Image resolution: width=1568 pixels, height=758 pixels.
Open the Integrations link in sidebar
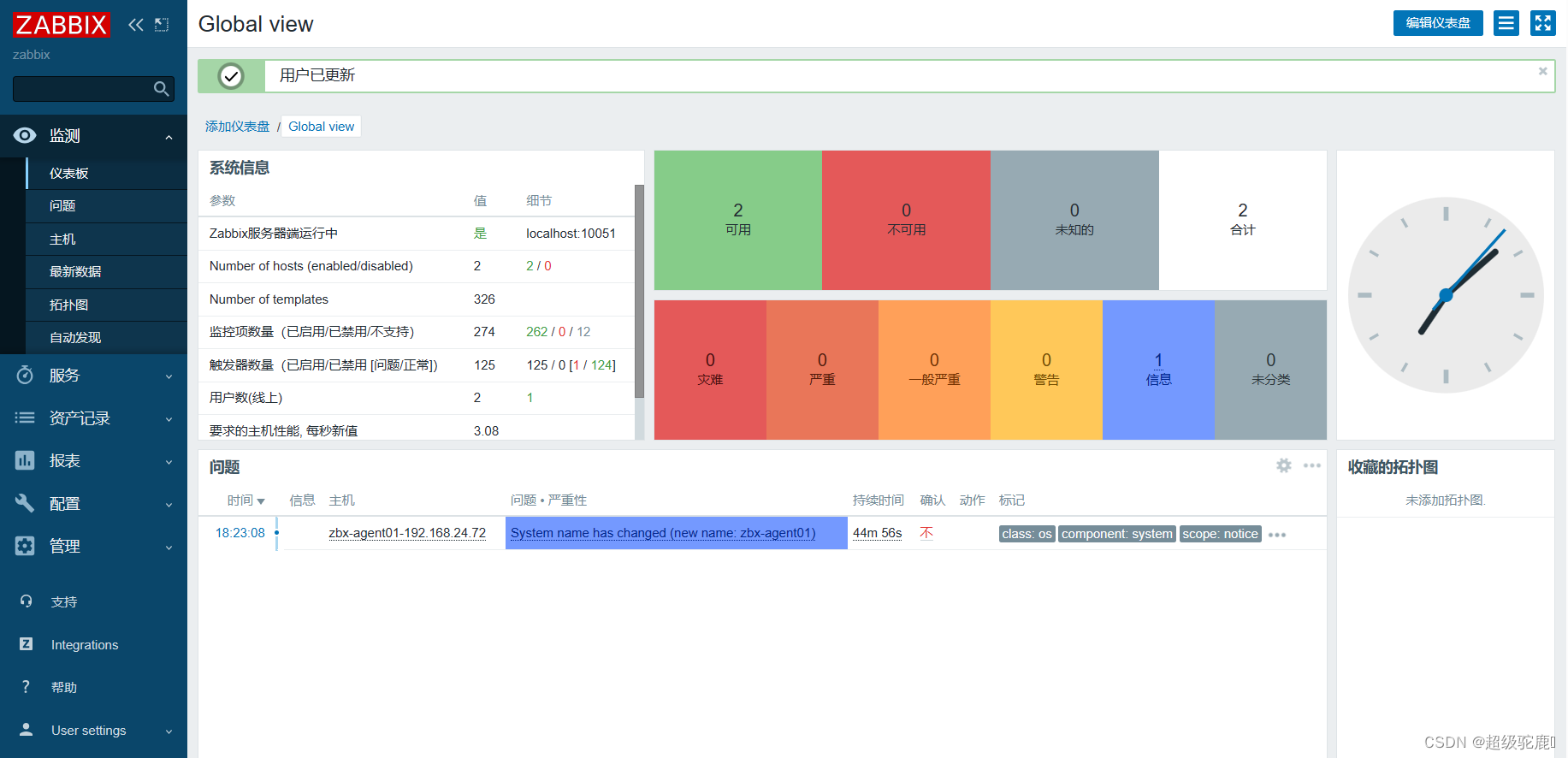coord(85,645)
